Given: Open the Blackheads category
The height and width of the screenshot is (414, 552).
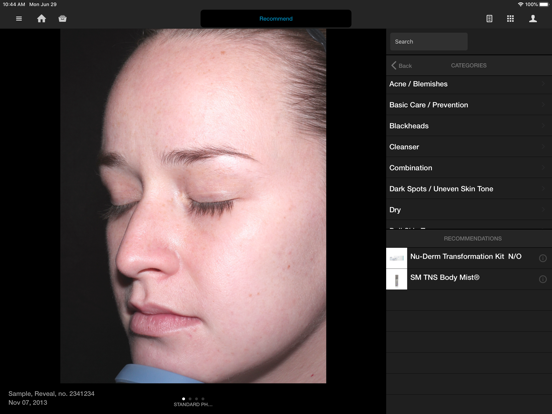Looking at the screenshot, I should (x=469, y=126).
